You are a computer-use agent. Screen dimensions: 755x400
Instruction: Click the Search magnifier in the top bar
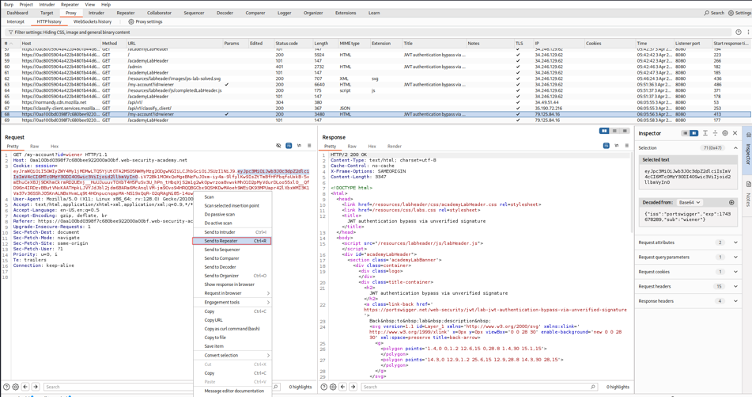[x=714, y=13]
